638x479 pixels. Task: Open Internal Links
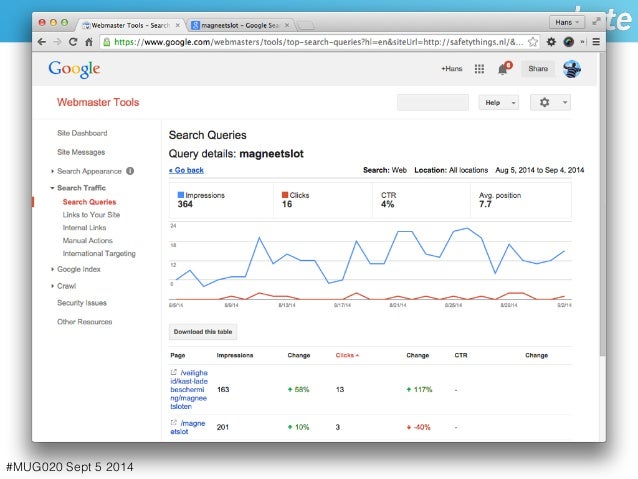click(84, 227)
